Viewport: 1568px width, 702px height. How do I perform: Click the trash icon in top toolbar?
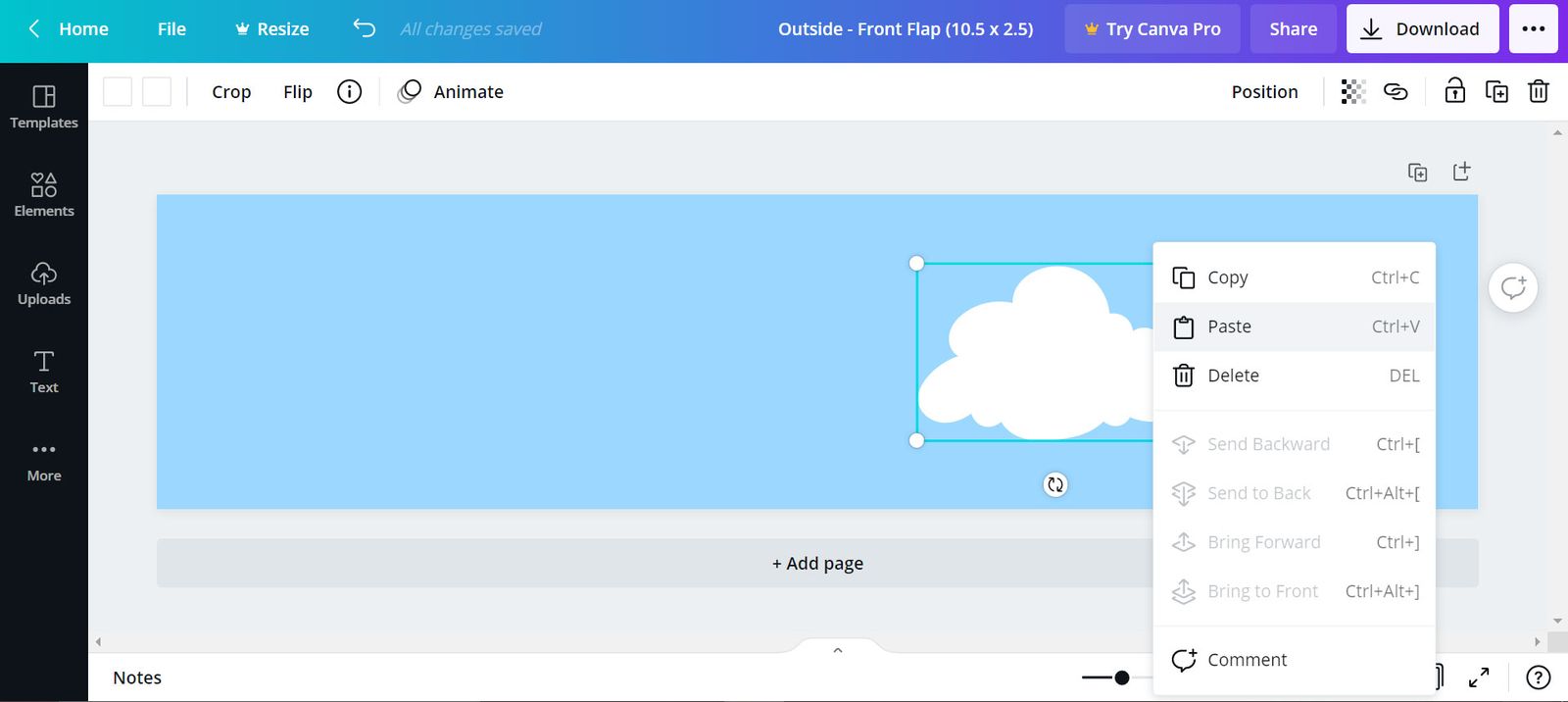click(1539, 92)
